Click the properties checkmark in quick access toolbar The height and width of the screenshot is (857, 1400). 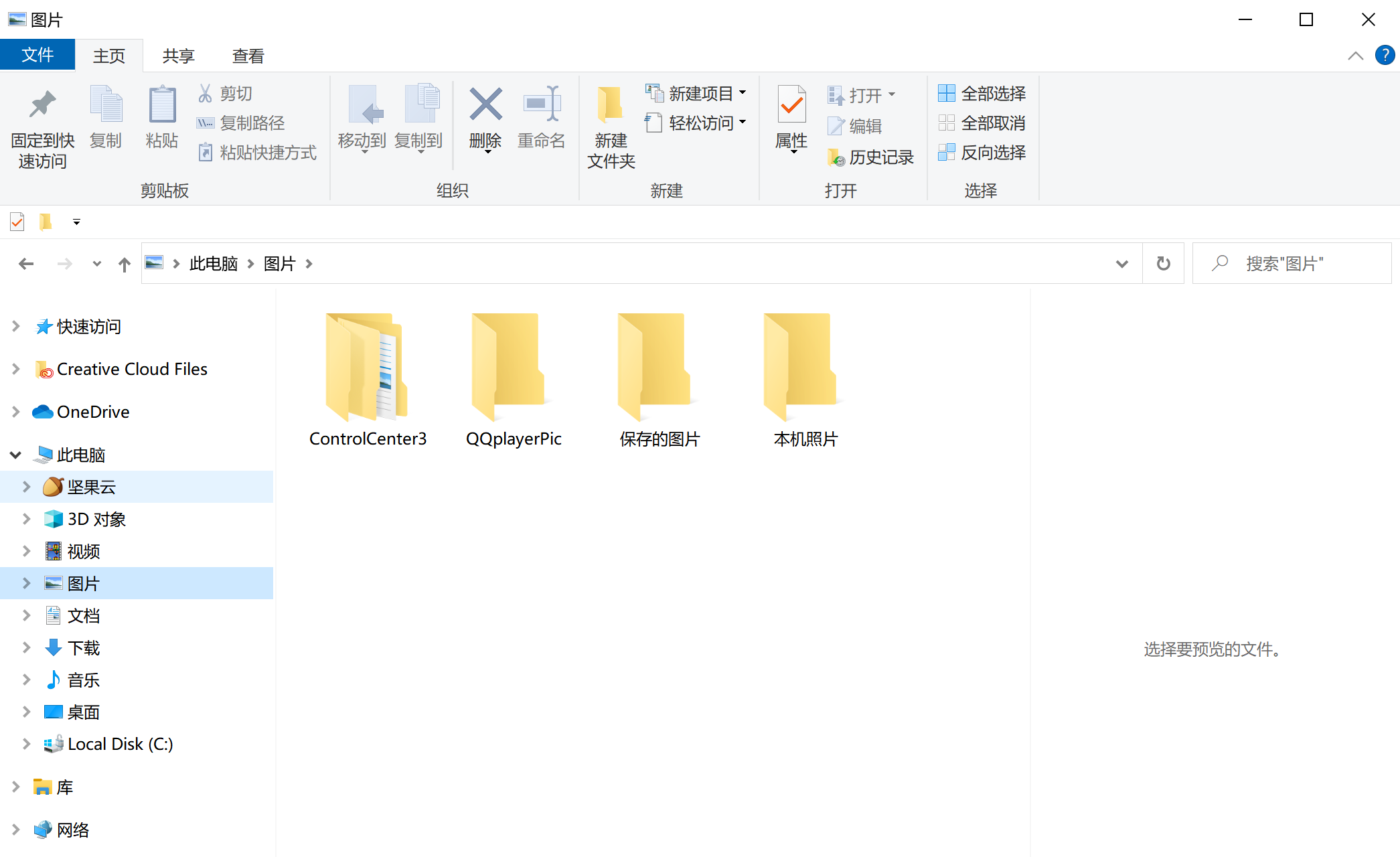click(x=17, y=222)
